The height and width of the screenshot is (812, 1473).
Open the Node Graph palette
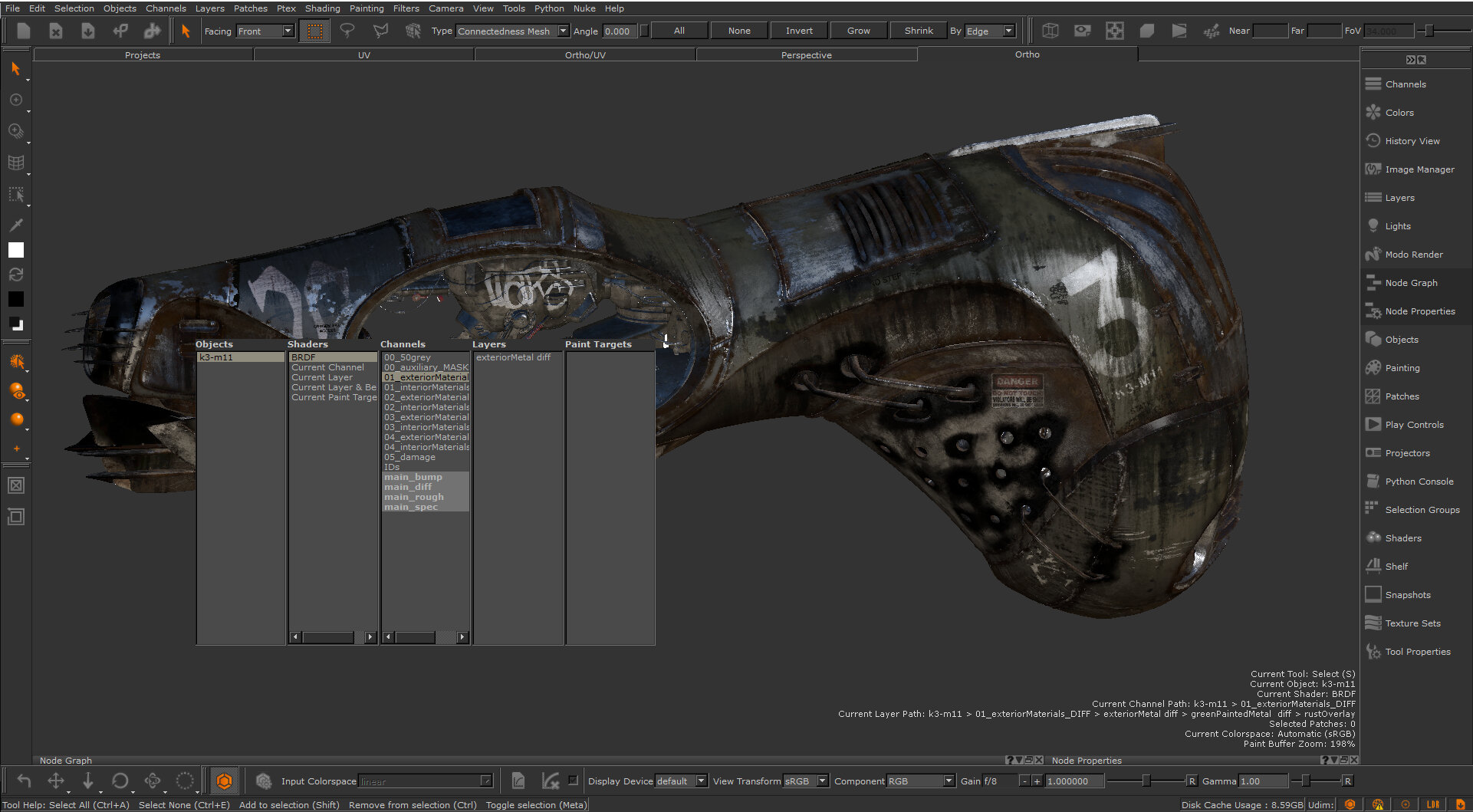(1410, 283)
